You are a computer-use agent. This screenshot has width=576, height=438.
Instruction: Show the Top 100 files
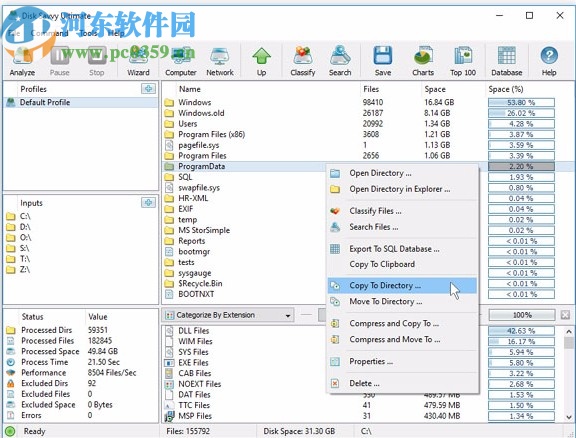pyautogui.click(x=463, y=61)
